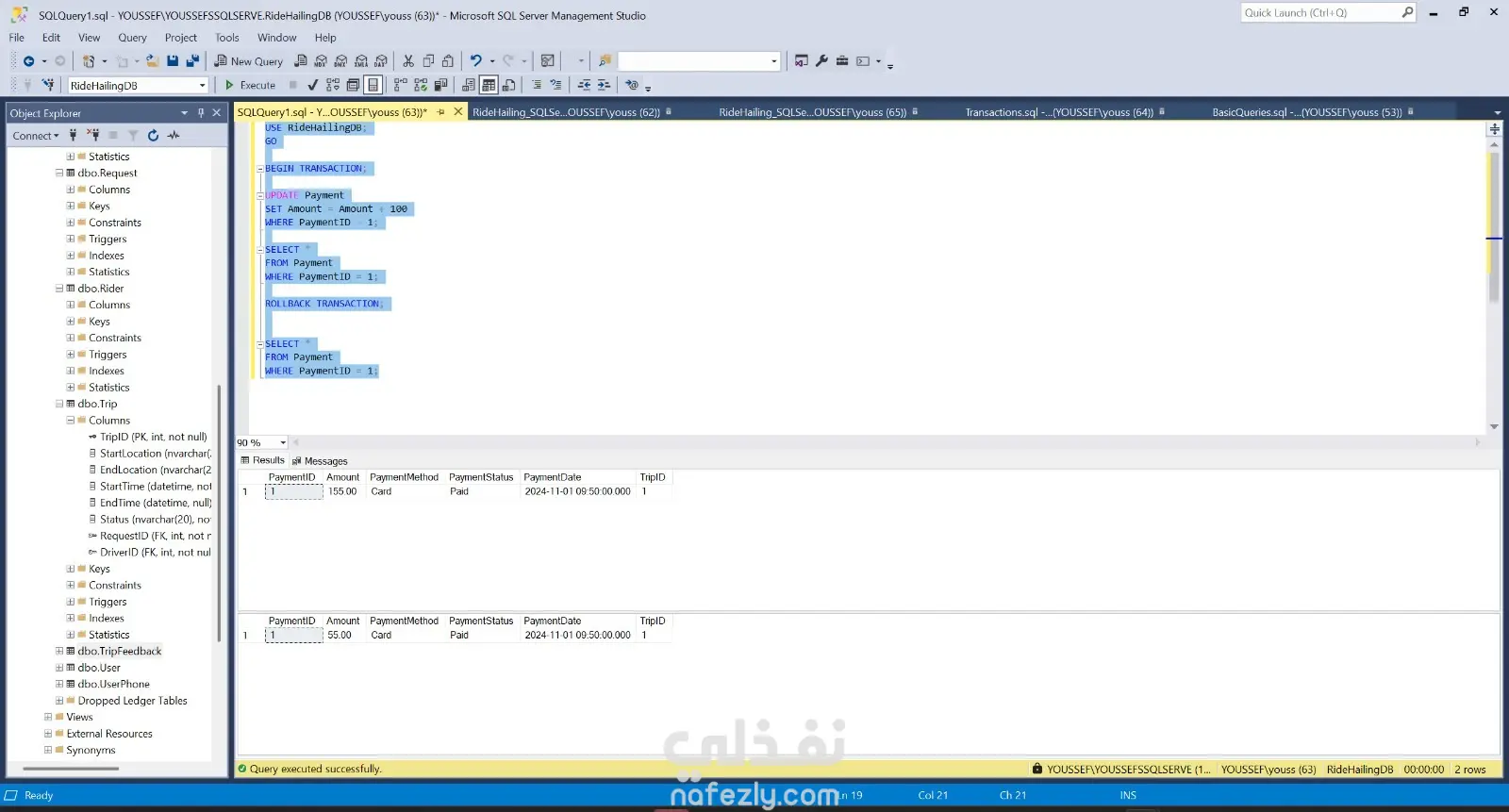Open the Tools menu
Image resolution: width=1509 pixels, height=812 pixels.
227,38
